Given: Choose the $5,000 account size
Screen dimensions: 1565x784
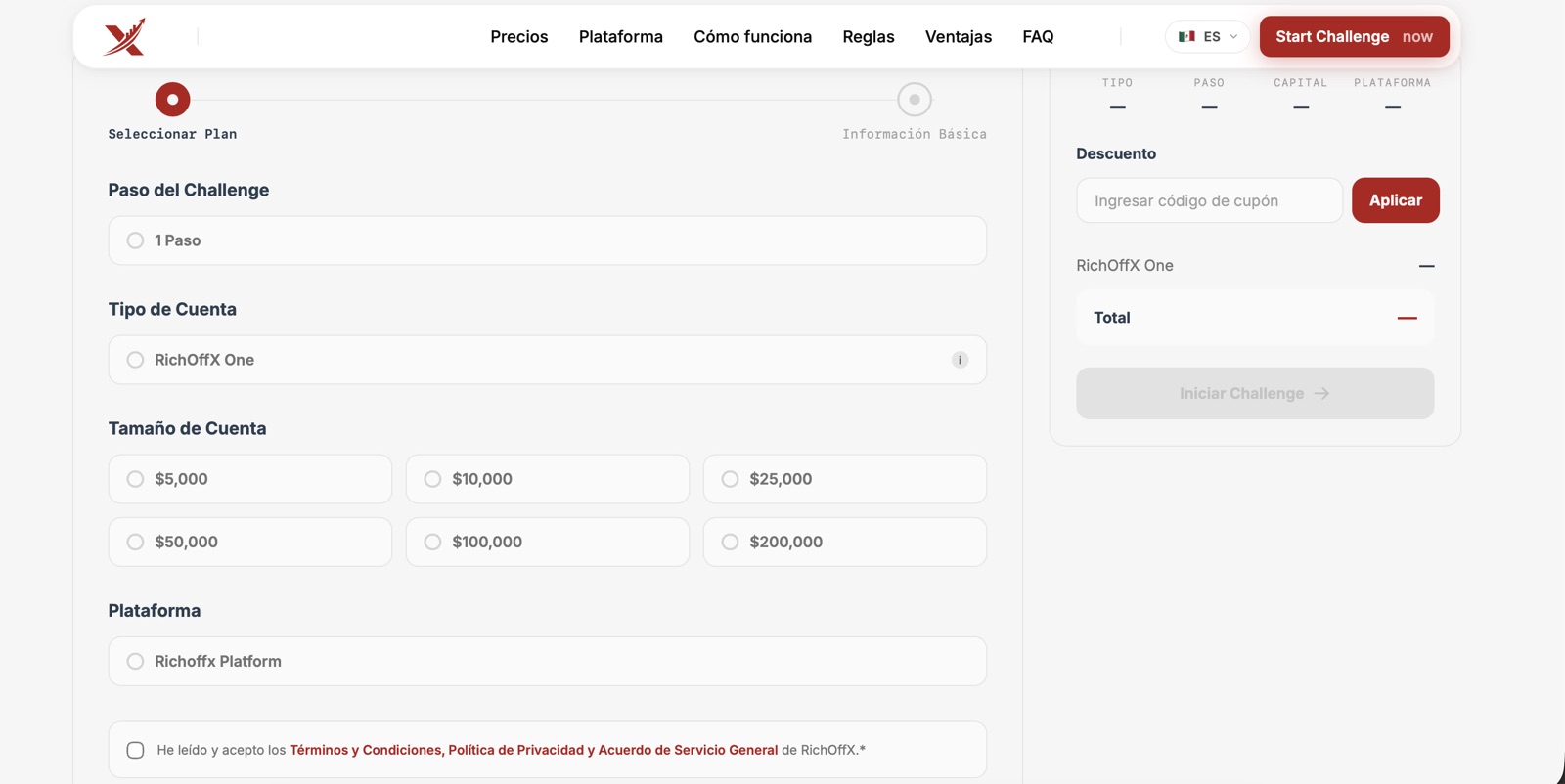Looking at the screenshot, I should pos(250,479).
